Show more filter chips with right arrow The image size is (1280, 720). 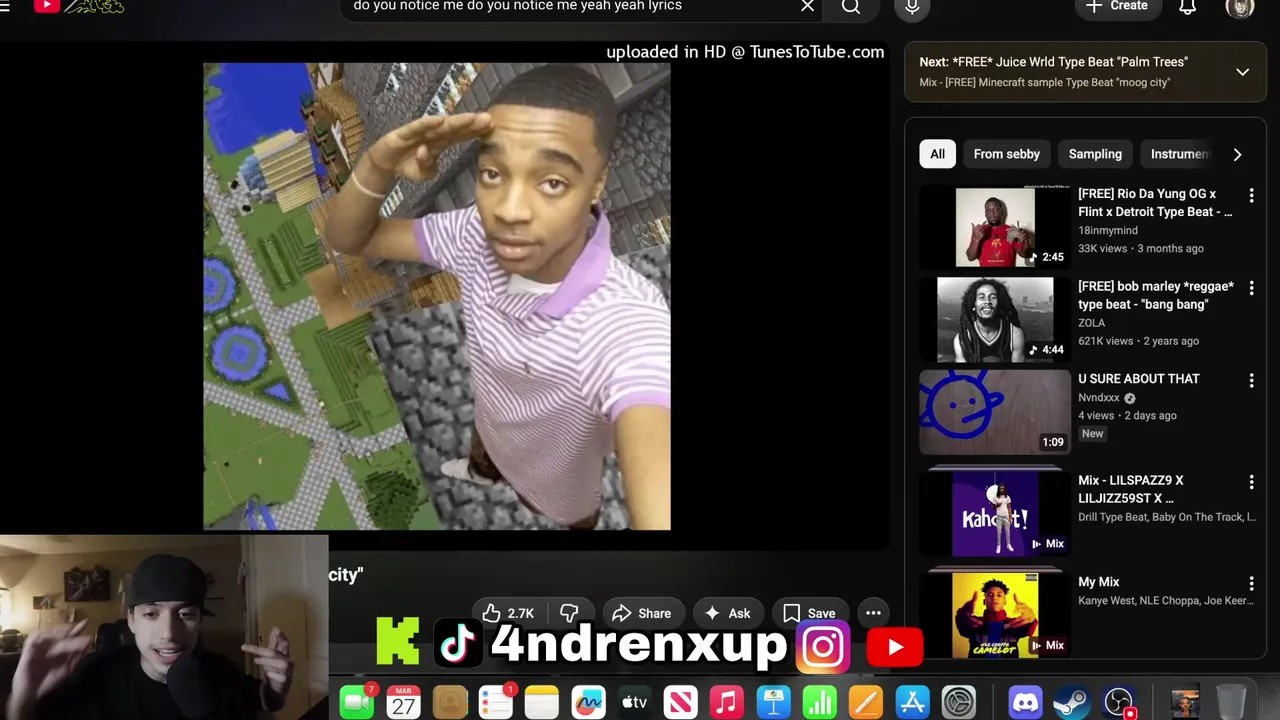(x=1237, y=154)
